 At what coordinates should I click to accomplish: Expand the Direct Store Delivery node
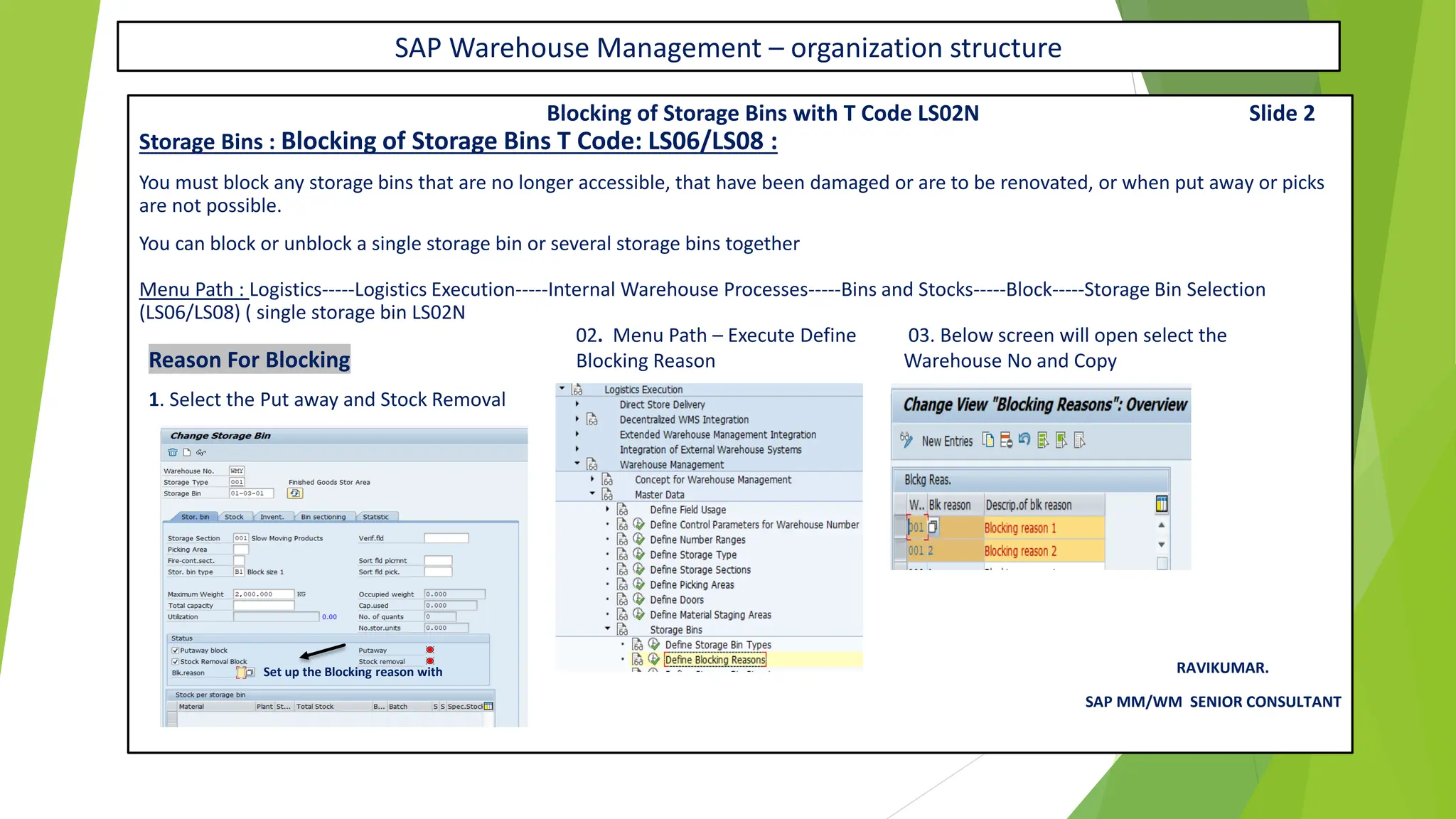577,405
